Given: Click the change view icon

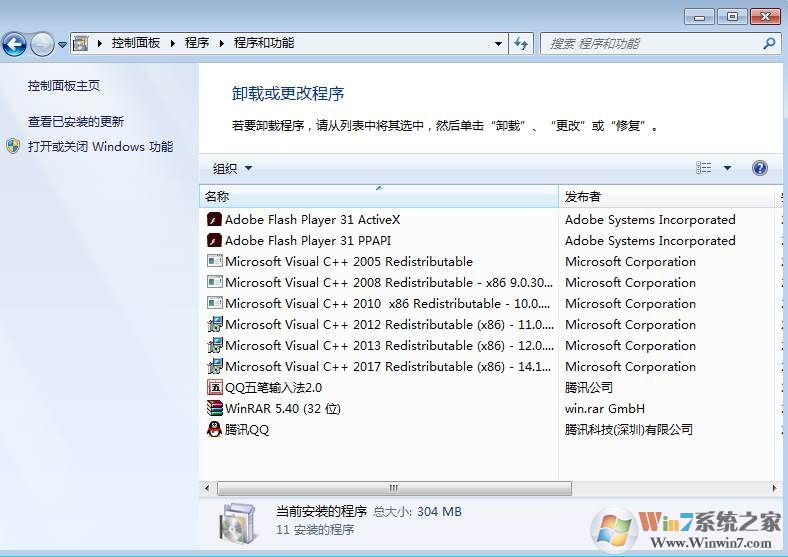Looking at the screenshot, I should click(x=704, y=167).
